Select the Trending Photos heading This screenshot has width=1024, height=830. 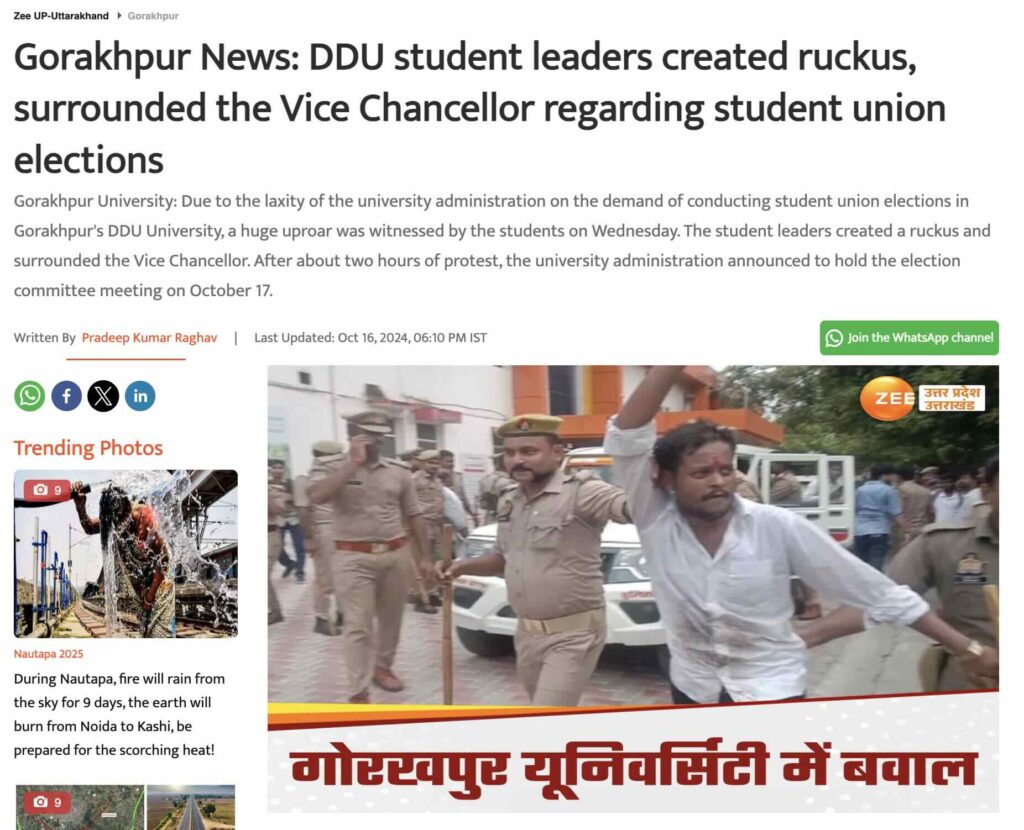(88, 448)
